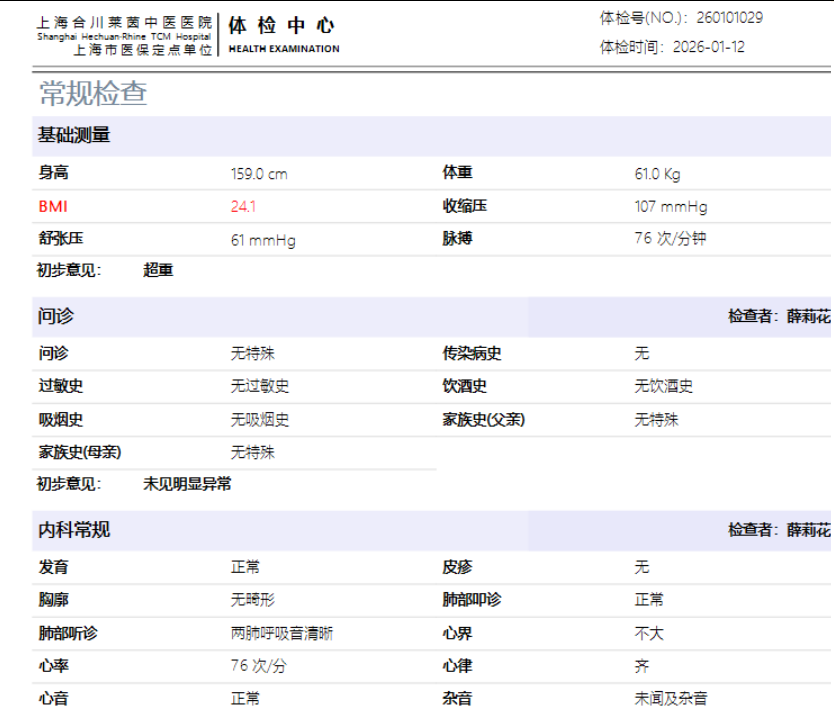Screen dimensions: 834x714
Task: Click the 内科常规 section header
Action: tap(74, 530)
